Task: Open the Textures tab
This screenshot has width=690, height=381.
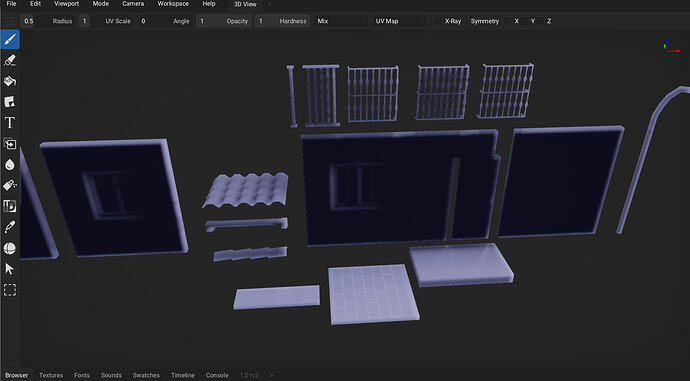Action: pyautogui.click(x=51, y=375)
